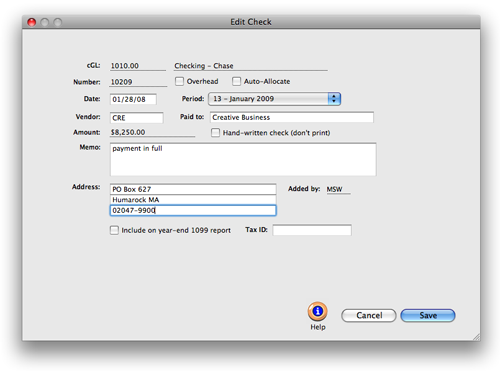Click the Paid to field Creative Business
This screenshot has width=500, height=371.
pyautogui.click(x=292, y=117)
